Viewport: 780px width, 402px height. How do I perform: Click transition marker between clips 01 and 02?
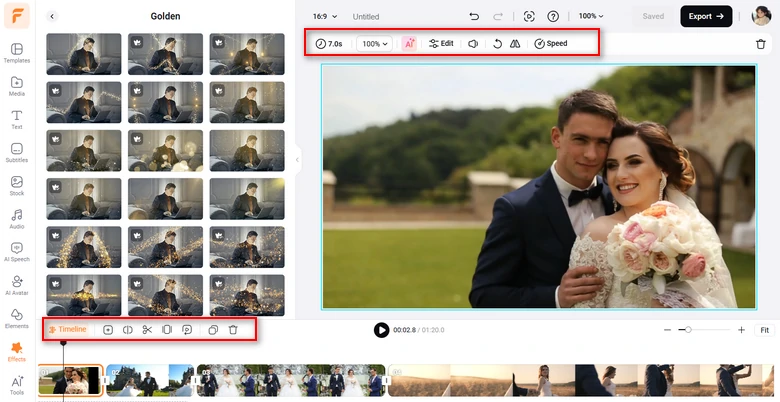105,381
